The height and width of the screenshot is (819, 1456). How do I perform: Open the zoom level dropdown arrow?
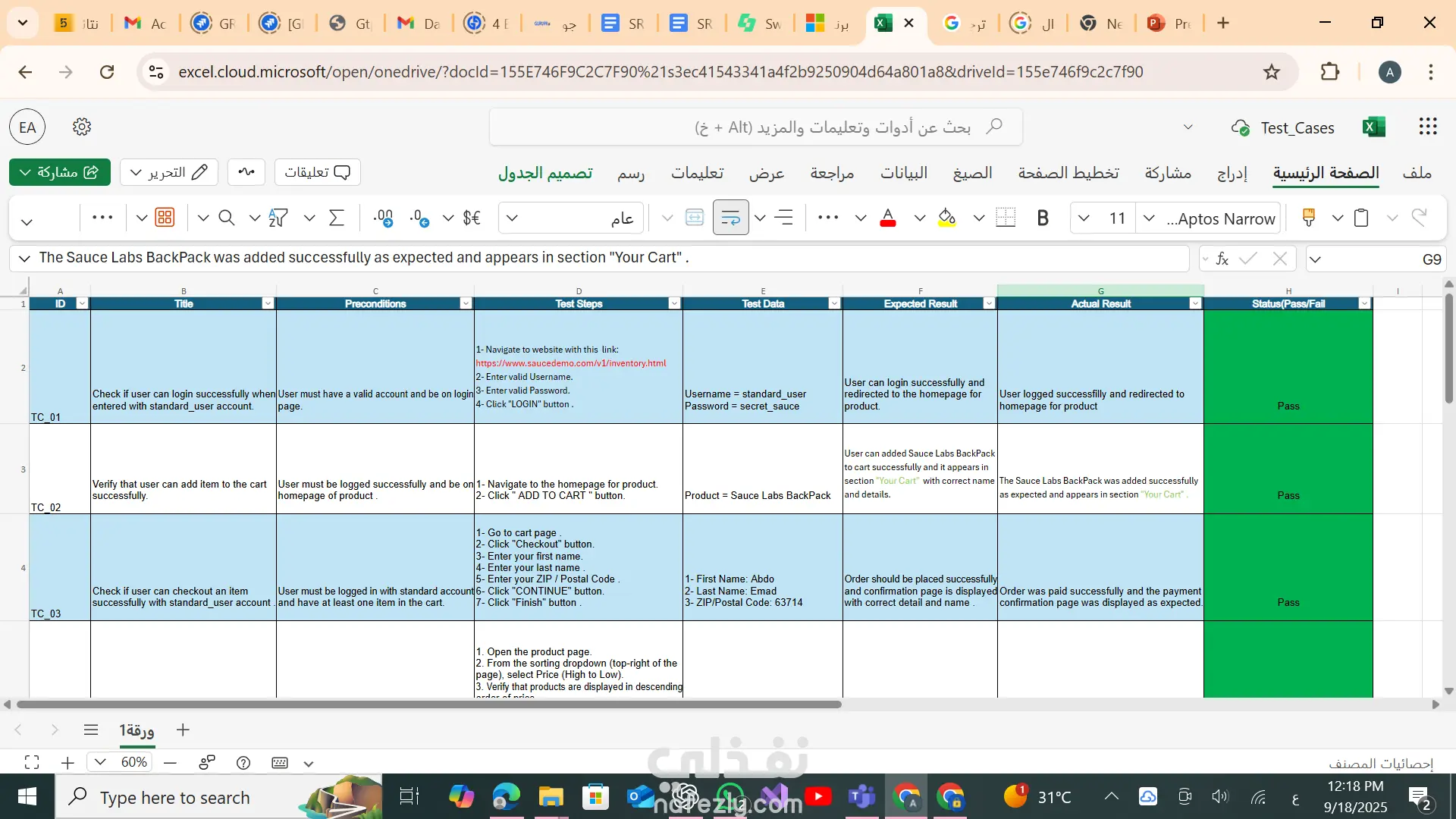coord(100,762)
